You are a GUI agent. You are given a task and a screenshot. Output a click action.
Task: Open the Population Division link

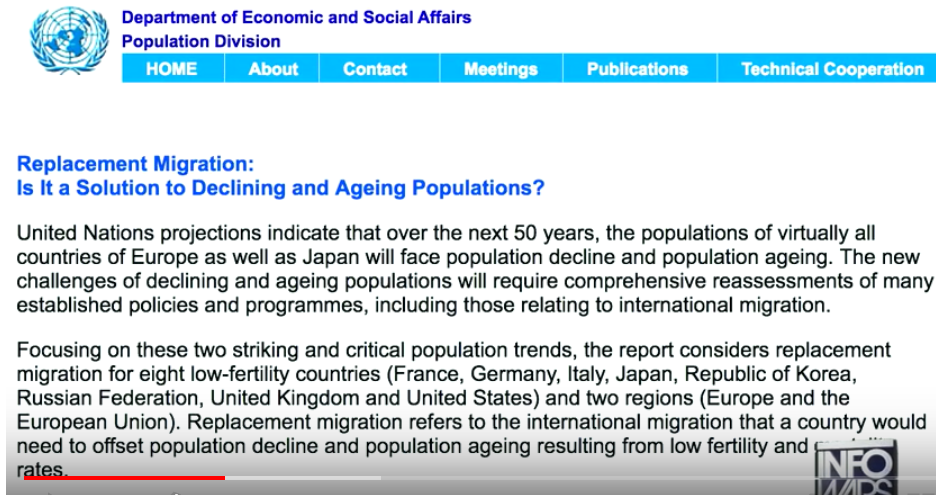coord(201,42)
